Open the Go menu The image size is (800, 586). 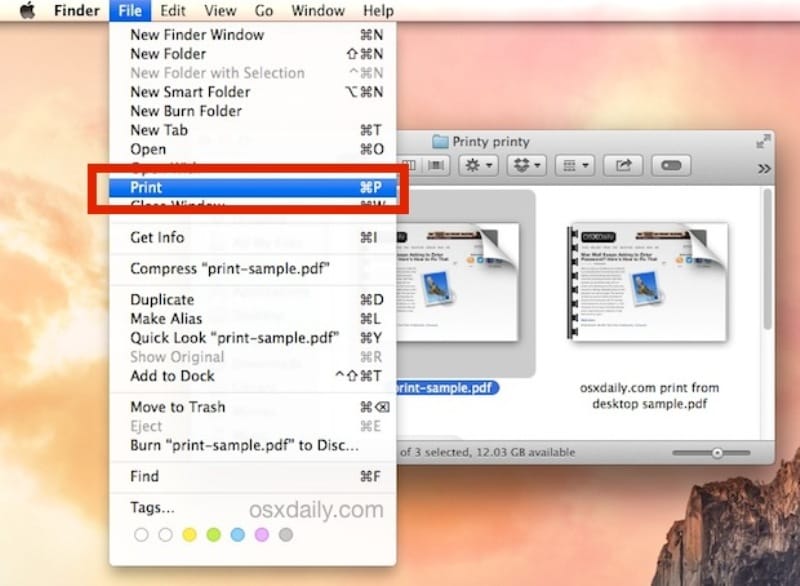click(x=263, y=10)
